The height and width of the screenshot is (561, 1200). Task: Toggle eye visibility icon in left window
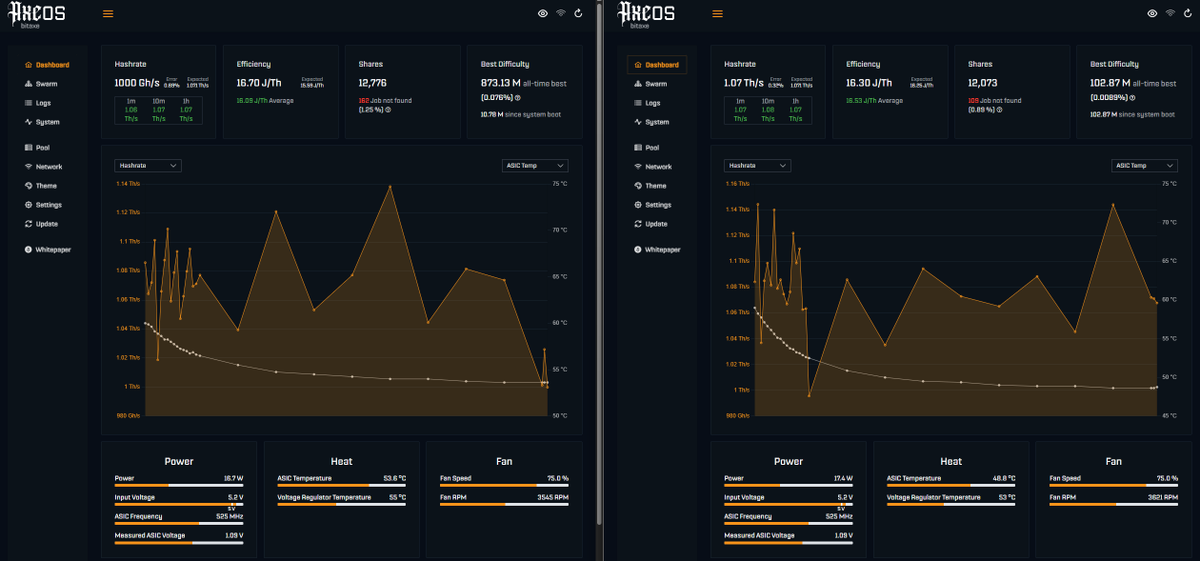(x=542, y=13)
